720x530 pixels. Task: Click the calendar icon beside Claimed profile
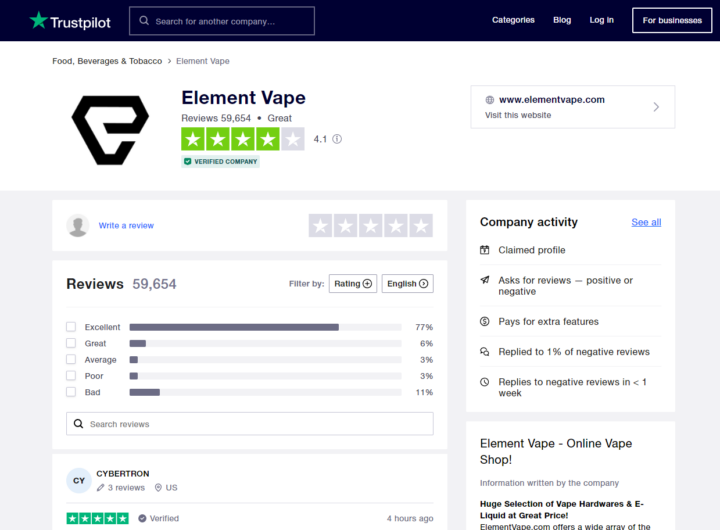tap(484, 250)
